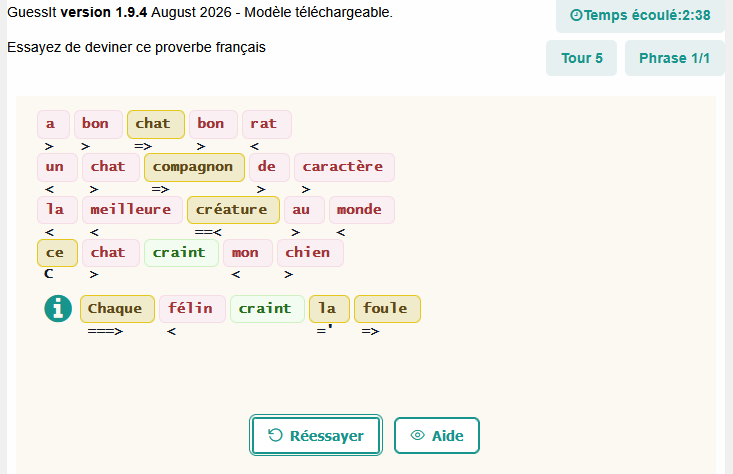Click the word tile 'meilleure'
Image resolution: width=733 pixels, height=474 pixels.
click(x=132, y=210)
